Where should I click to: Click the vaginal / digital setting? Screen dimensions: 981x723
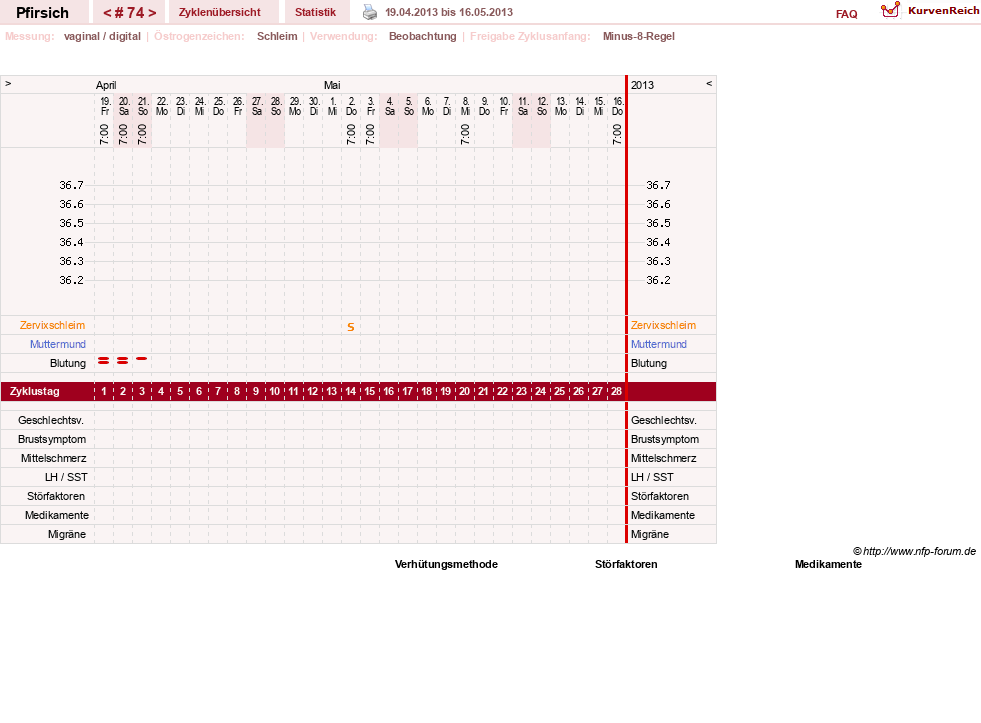(102, 36)
